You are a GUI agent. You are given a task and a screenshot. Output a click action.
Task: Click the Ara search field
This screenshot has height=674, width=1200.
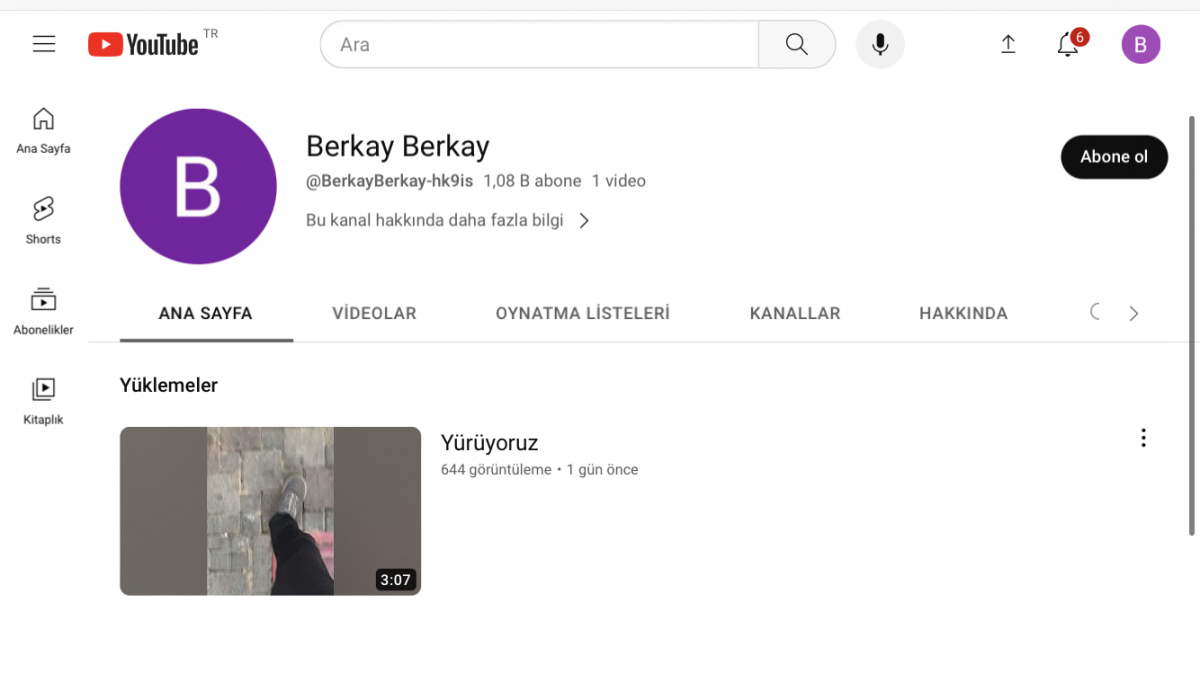point(540,44)
